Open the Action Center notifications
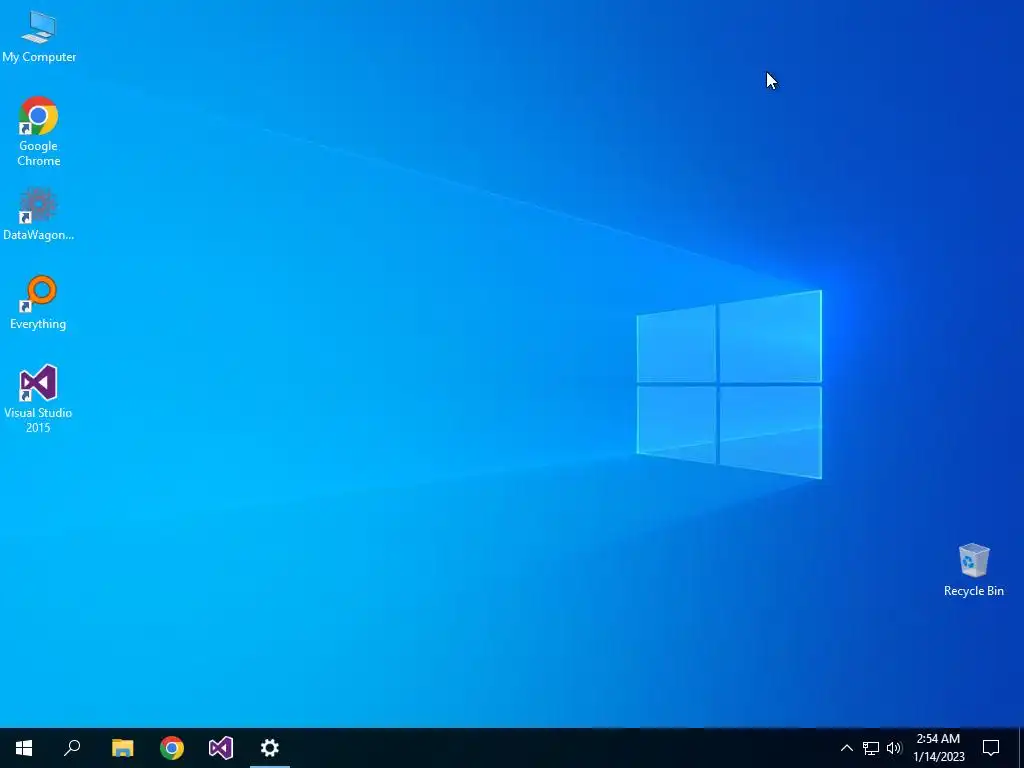 point(991,748)
